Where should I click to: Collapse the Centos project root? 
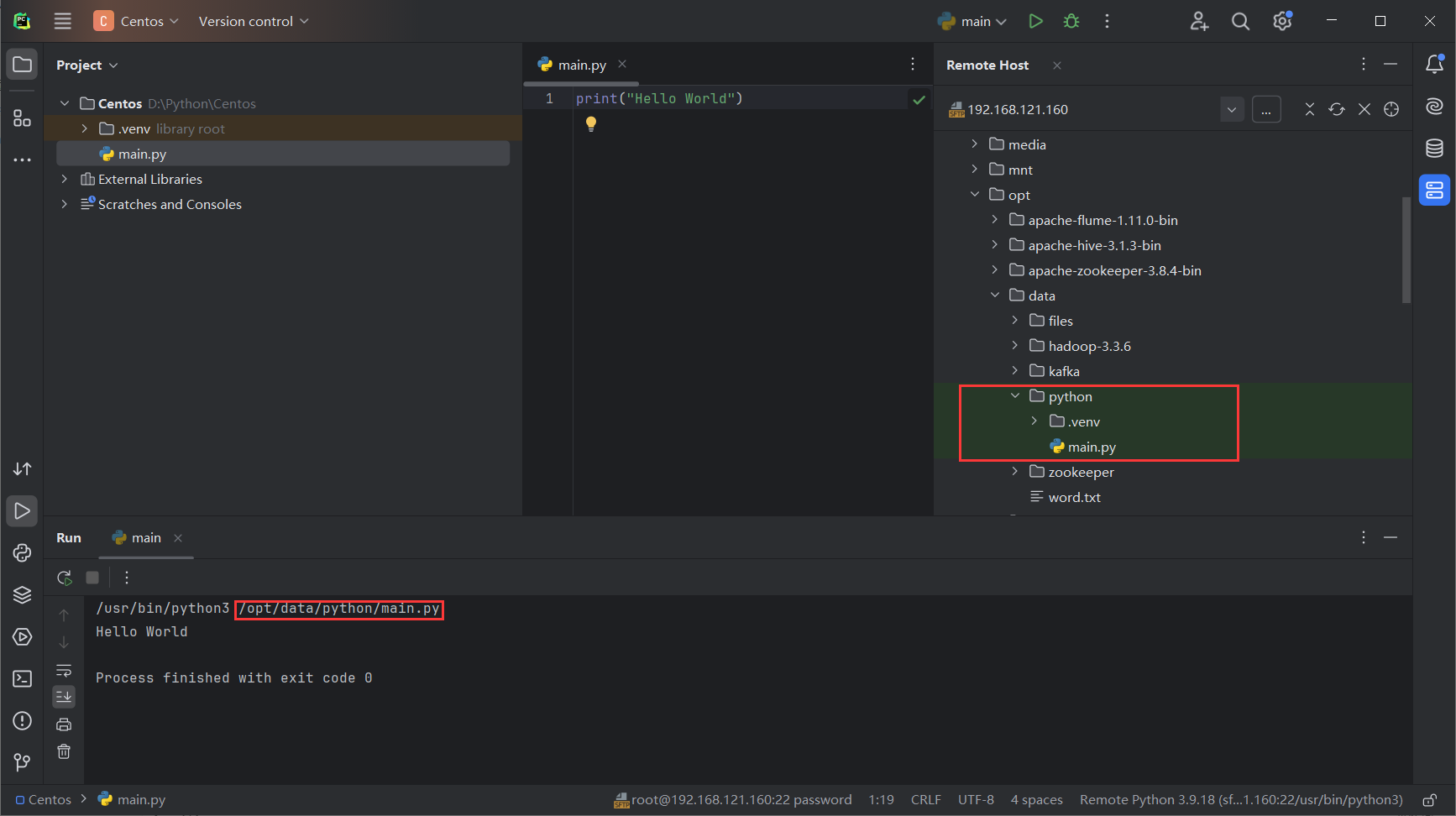coord(65,103)
